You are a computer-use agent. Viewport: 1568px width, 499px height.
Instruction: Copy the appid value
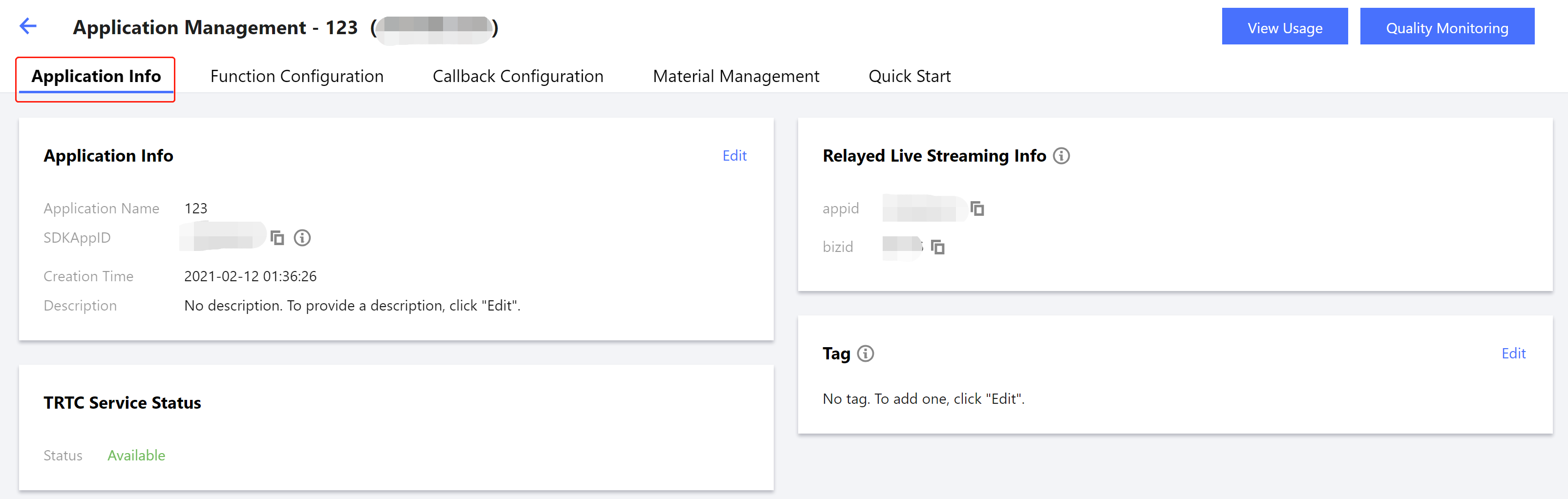[977, 208]
